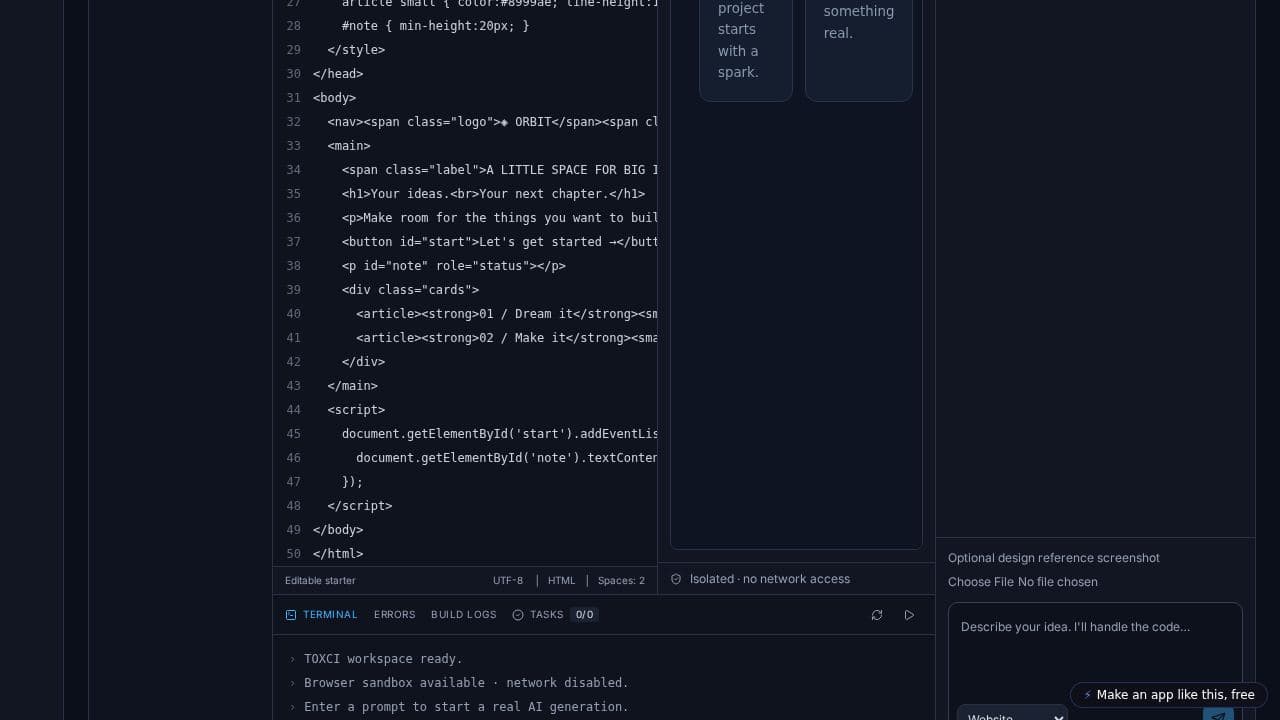Click terminal line TOXCI workspace ready
Image resolution: width=1280 pixels, height=720 pixels.
click(383, 659)
